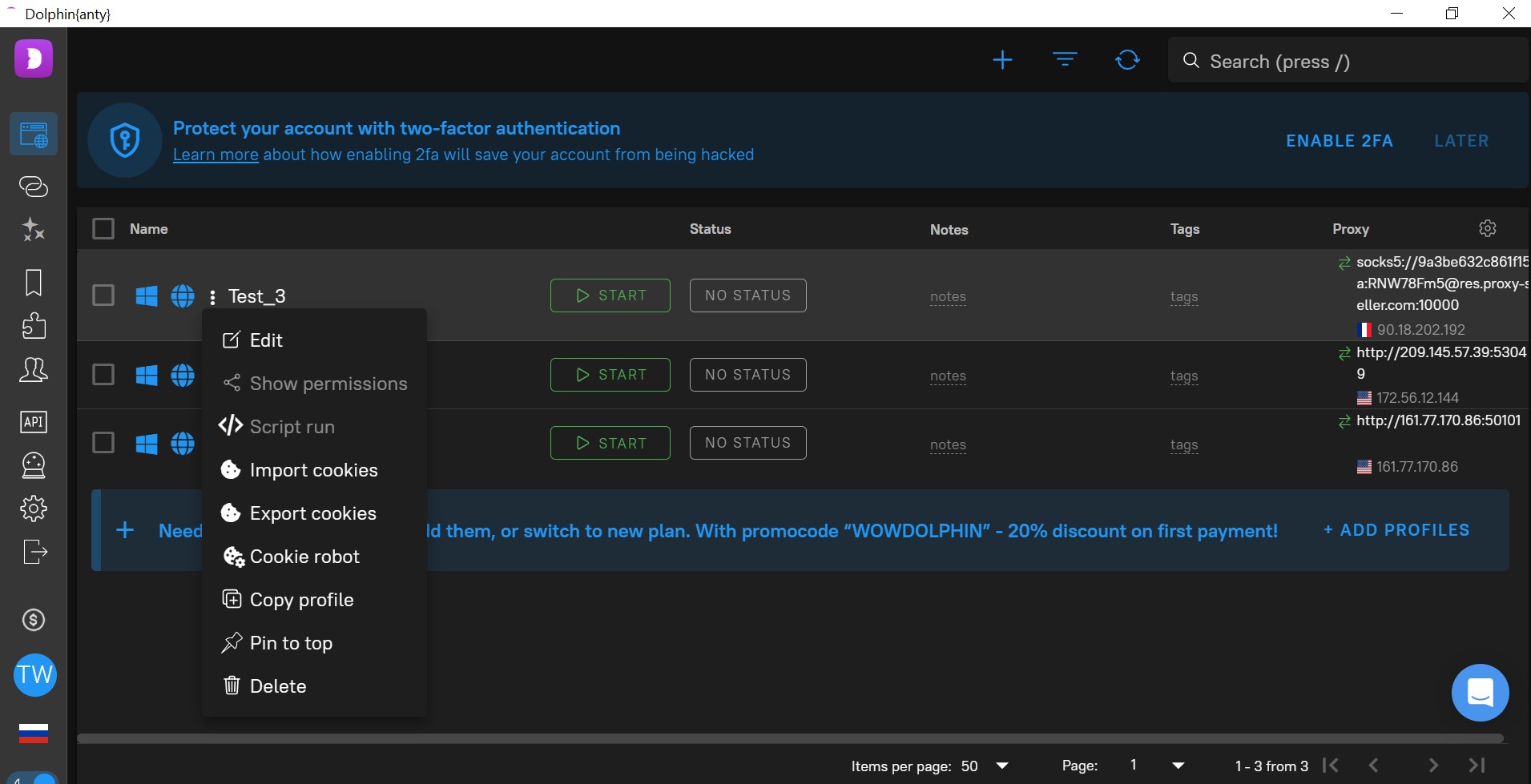Screen dimensions: 1531x784
Task: Open the API sidebar icon
Action: pos(34,422)
